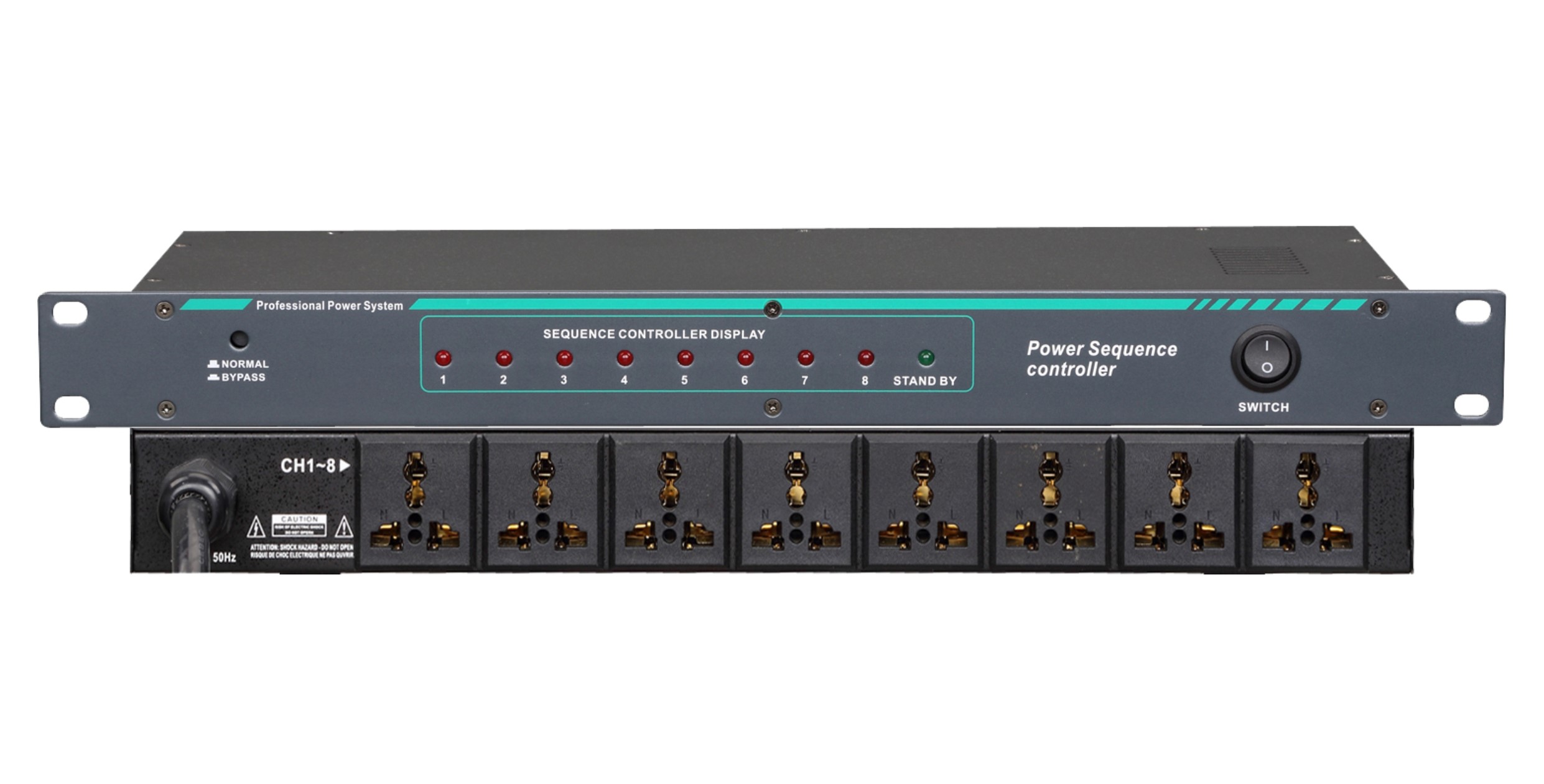Push the NORMAL/BYPASS mode button
The width and height of the screenshot is (1544, 784).
coord(240,340)
